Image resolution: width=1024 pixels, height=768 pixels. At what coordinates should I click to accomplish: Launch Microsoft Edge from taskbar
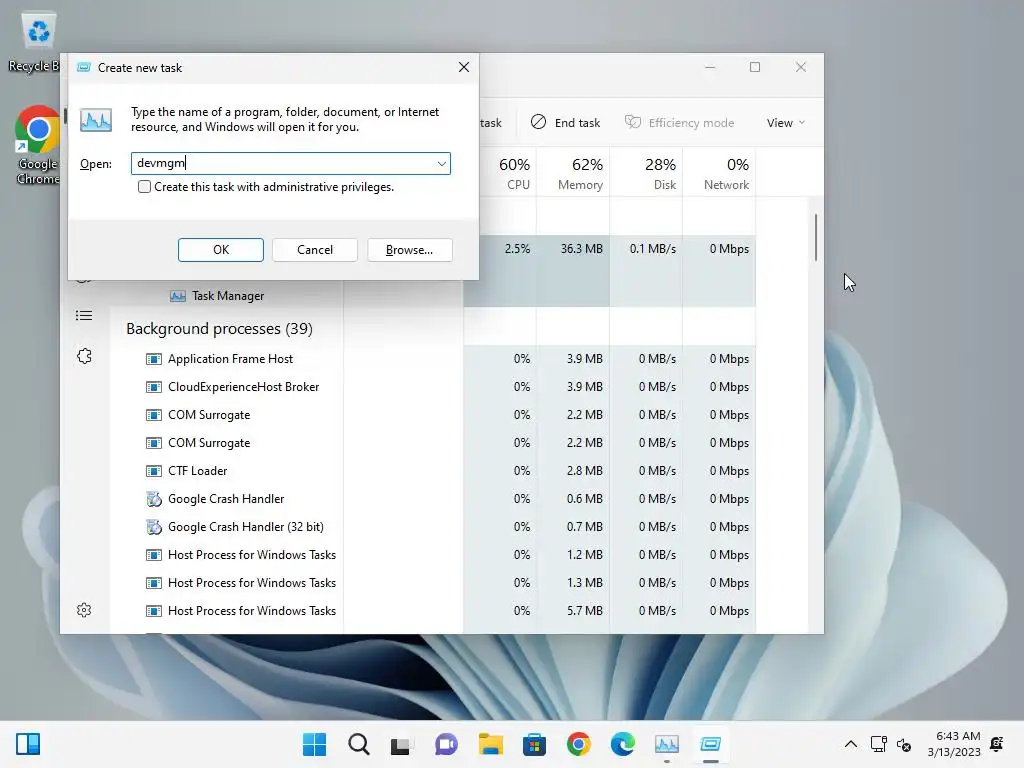coord(622,744)
